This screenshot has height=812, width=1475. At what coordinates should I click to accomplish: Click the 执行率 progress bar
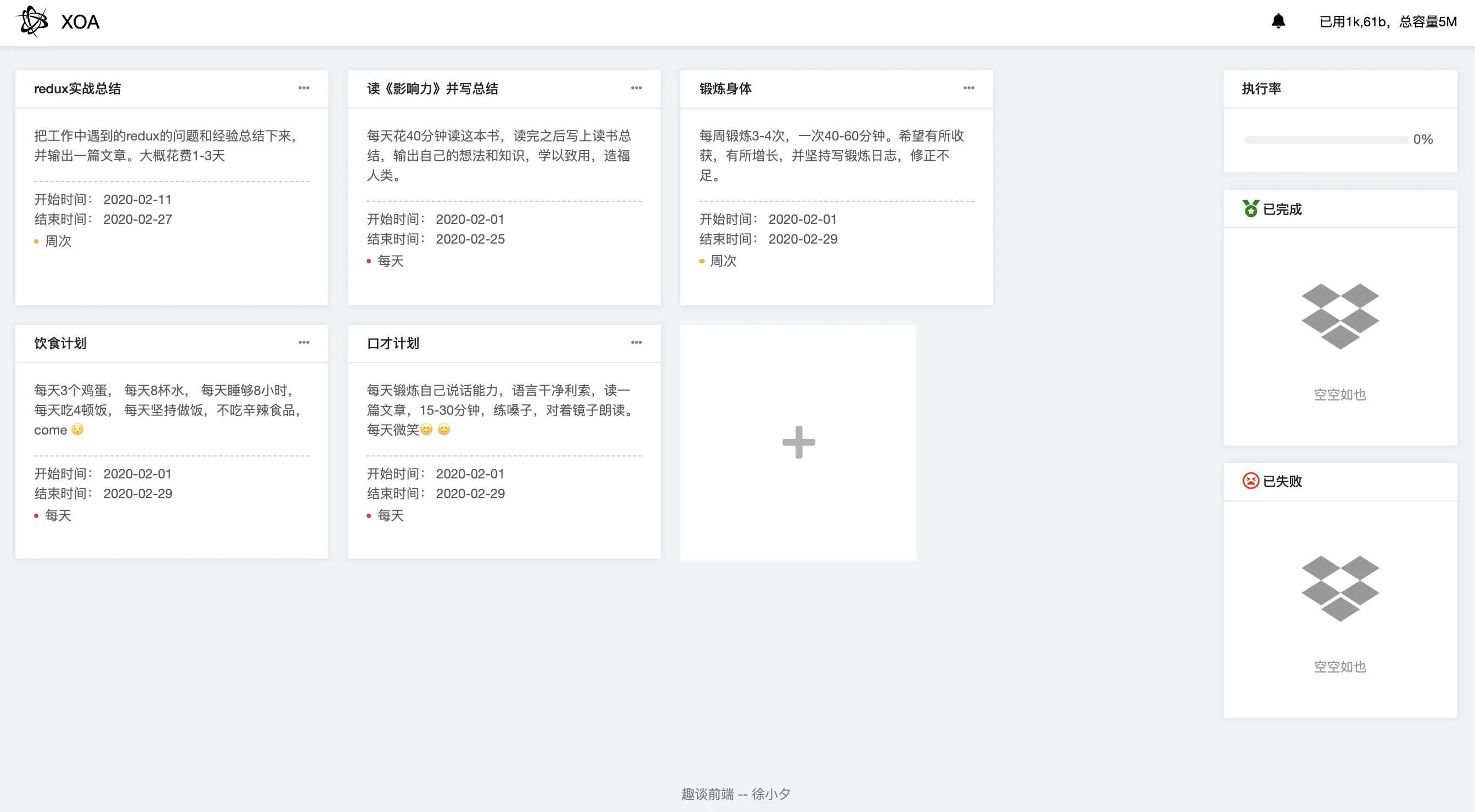(1326, 140)
